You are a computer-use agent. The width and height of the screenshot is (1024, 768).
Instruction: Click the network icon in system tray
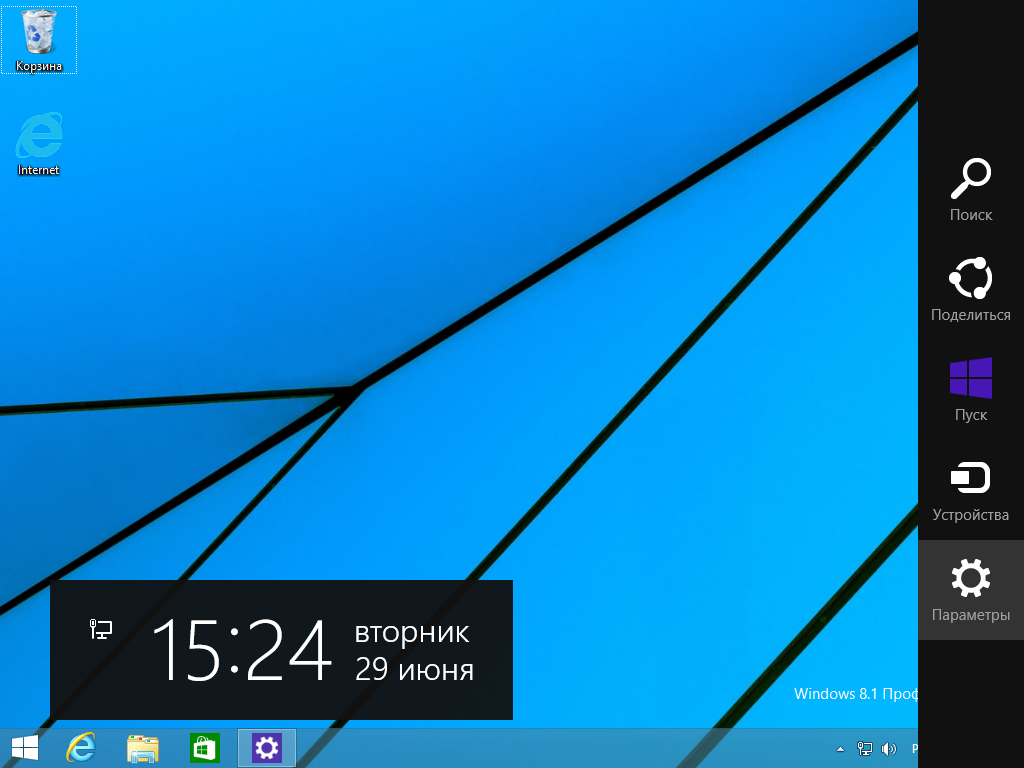point(865,748)
